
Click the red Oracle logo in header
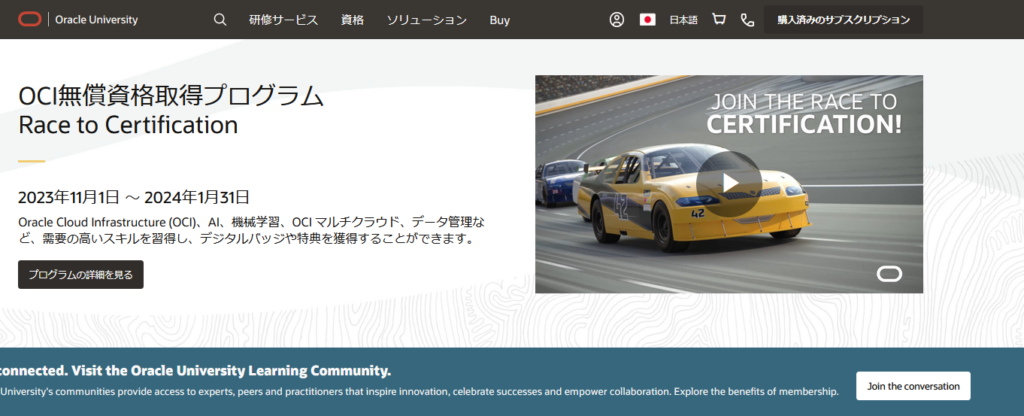[x=30, y=19]
